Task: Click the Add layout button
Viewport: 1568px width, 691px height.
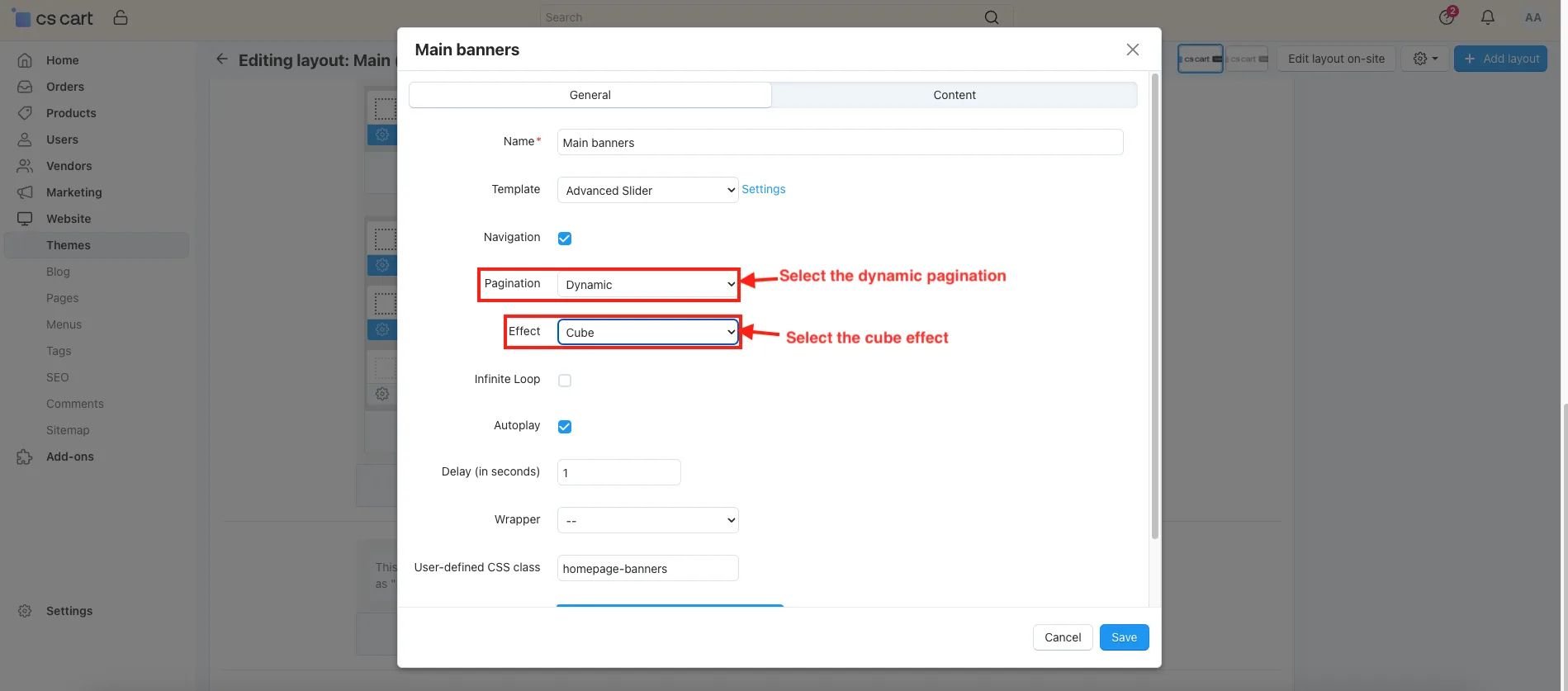Action: [1500, 59]
